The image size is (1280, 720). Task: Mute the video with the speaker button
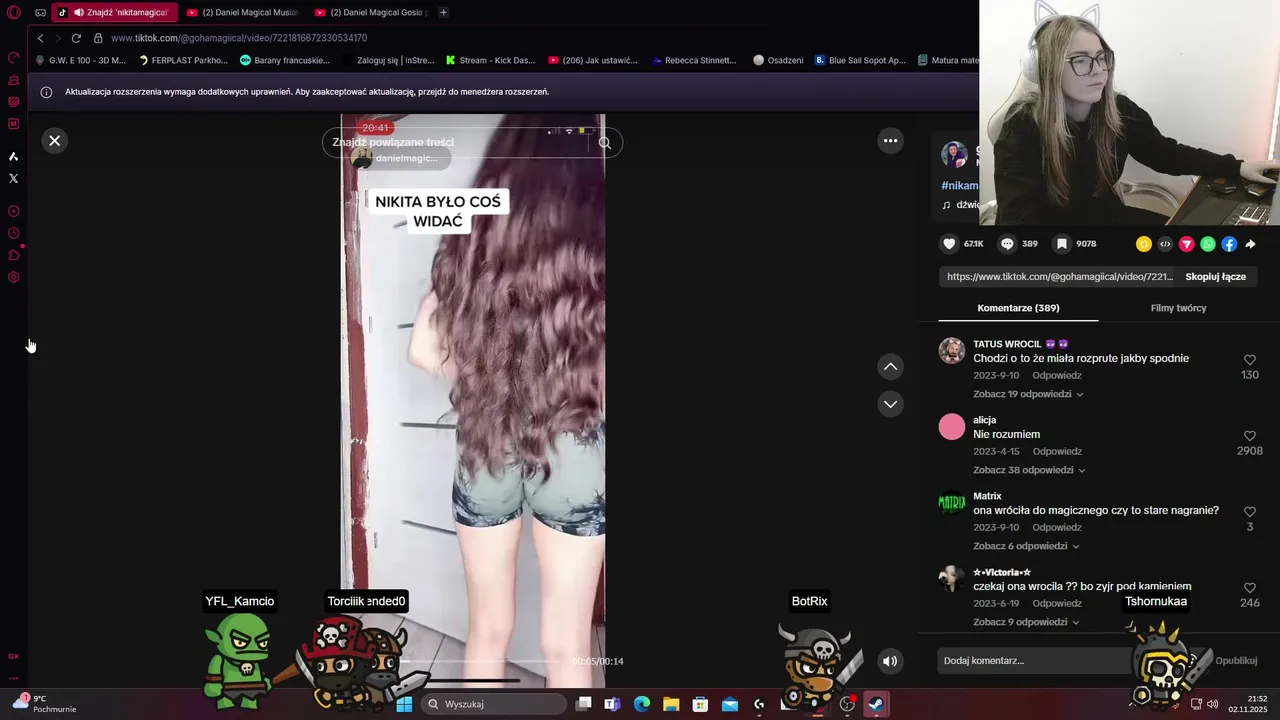[x=890, y=661]
